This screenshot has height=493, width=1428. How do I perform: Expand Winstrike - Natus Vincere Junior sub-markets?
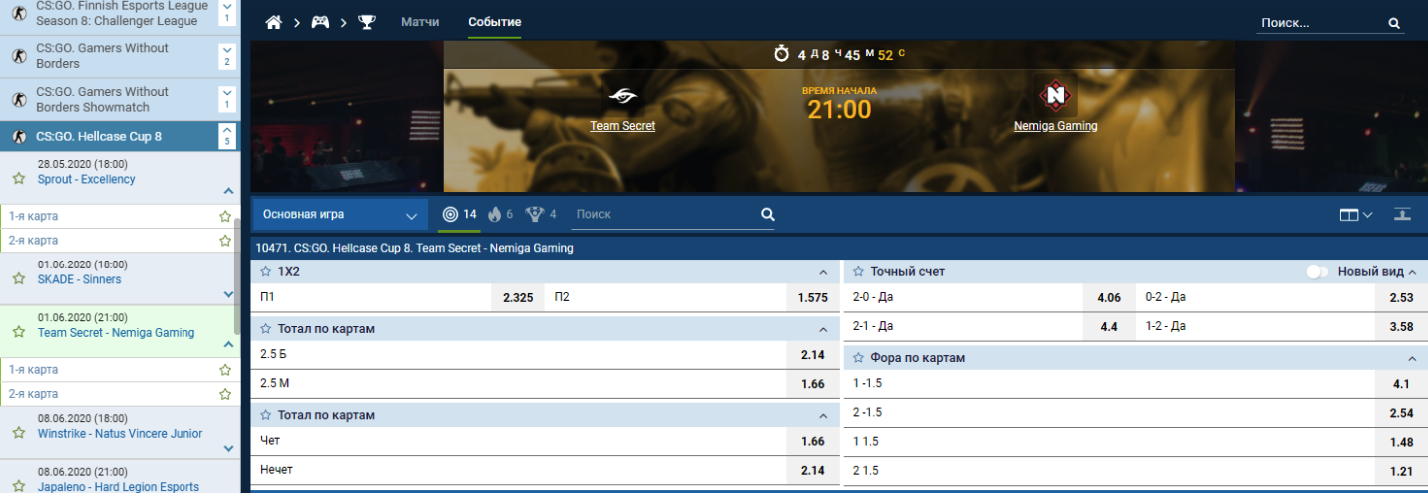(x=228, y=448)
